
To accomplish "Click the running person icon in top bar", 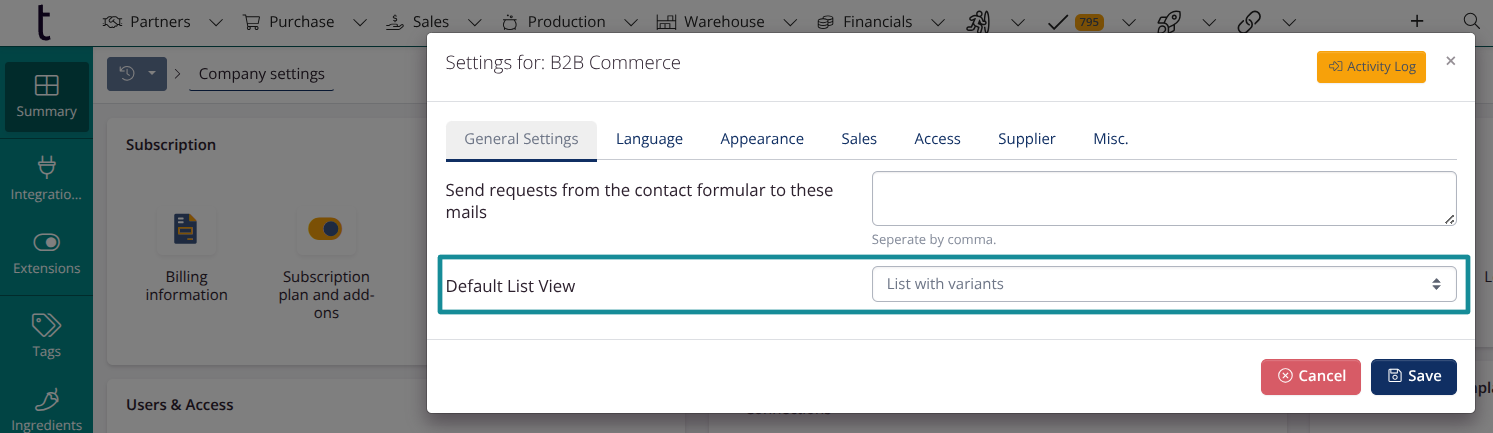I will click(978, 21).
